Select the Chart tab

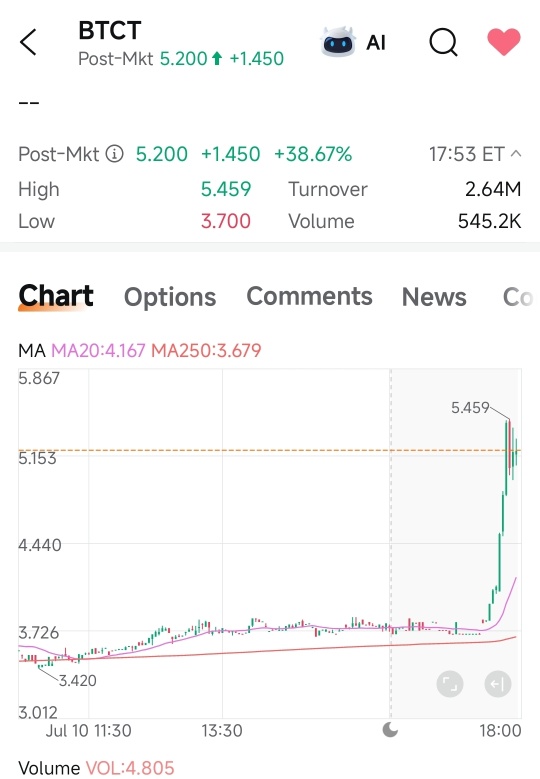click(x=56, y=296)
